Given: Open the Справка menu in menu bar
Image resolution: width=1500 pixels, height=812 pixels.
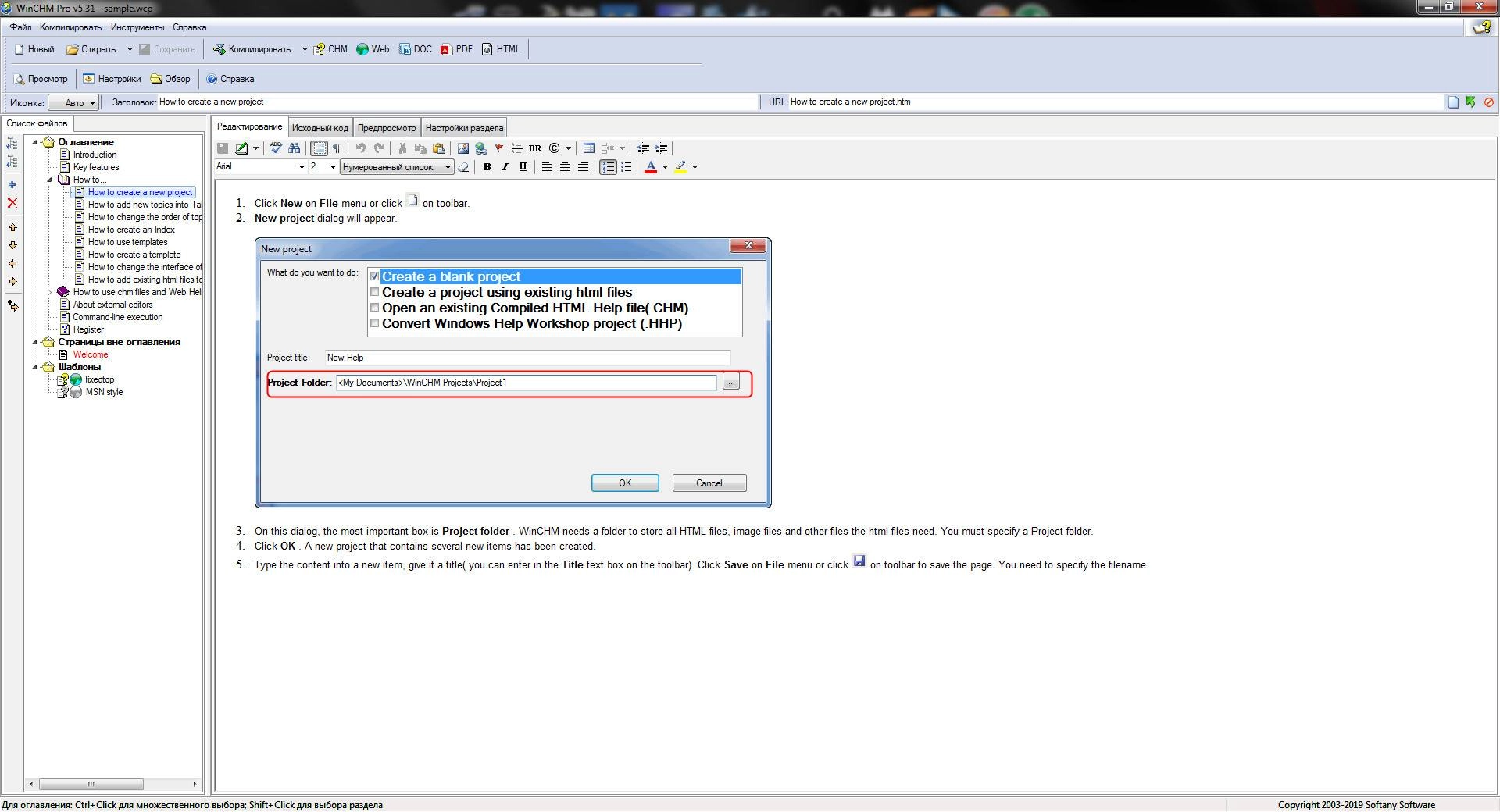Looking at the screenshot, I should click(x=190, y=27).
